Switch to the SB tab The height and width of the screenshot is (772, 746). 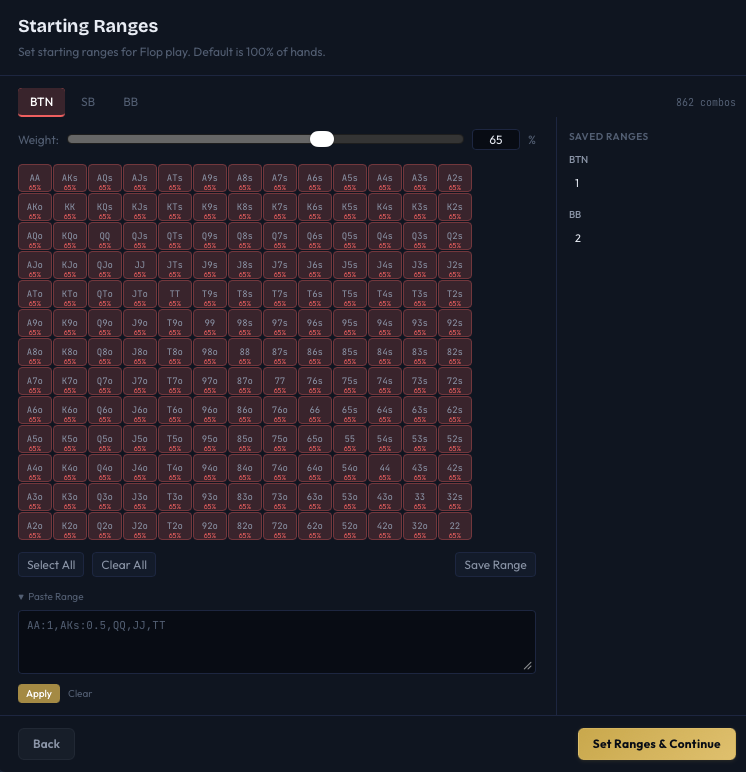(x=88, y=102)
